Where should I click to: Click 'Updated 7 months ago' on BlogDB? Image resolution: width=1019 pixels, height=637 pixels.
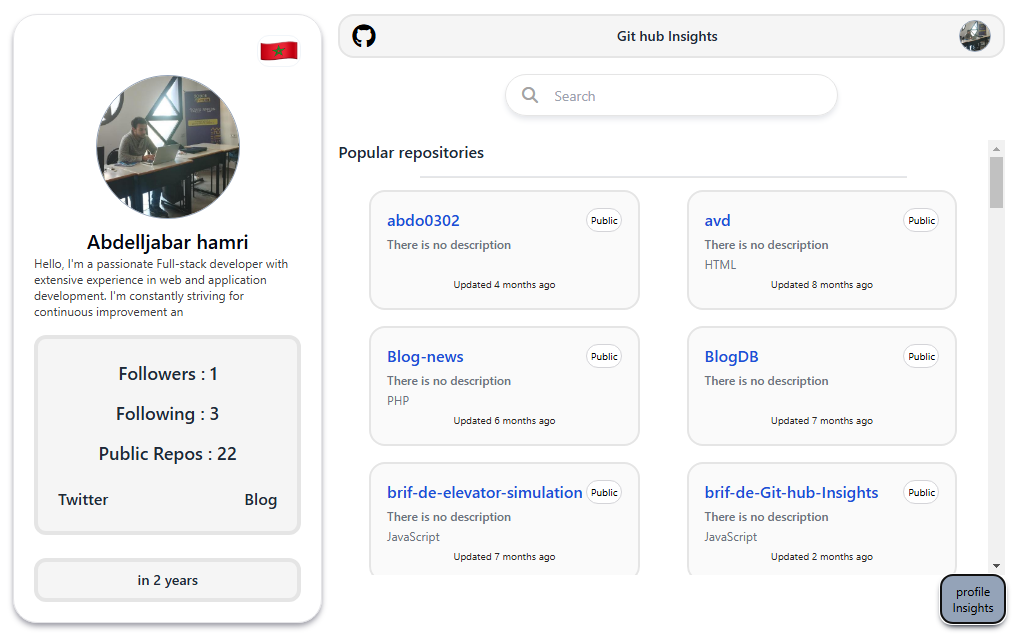click(821, 421)
